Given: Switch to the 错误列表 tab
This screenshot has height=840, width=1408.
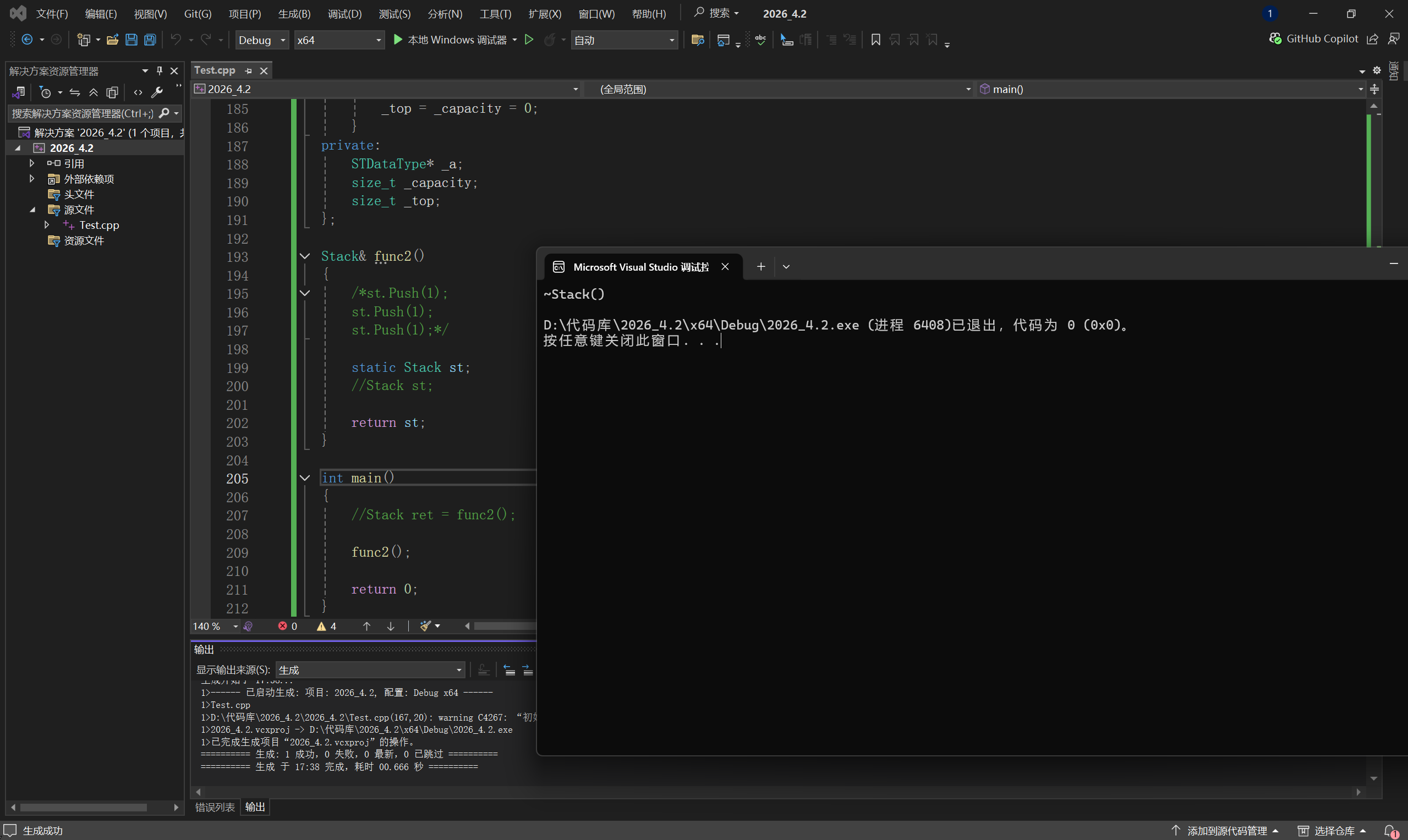Looking at the screenshot, I should [215, 807].
